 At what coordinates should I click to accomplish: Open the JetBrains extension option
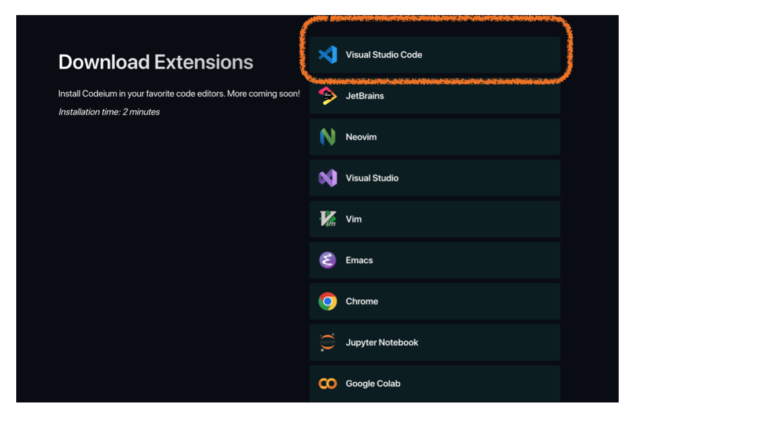click(x=365, y=96)
